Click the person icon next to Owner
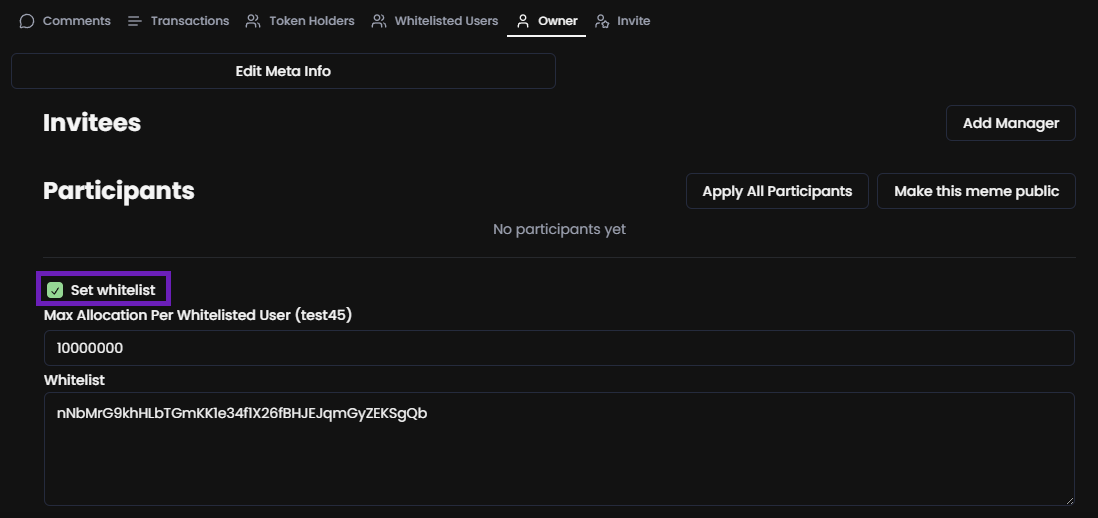Screen dimensions: 1098x518 click(x=522, y=21)
